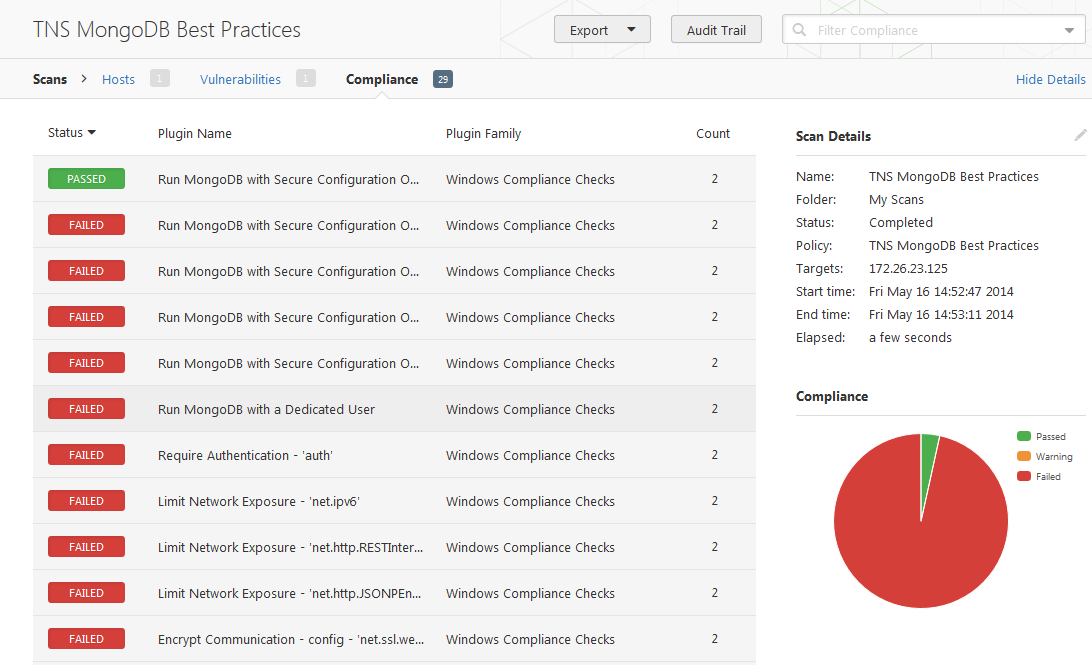Focus the Filter Compliance search field
This screenshot has width=1092, height=665.
coord(933,30)
